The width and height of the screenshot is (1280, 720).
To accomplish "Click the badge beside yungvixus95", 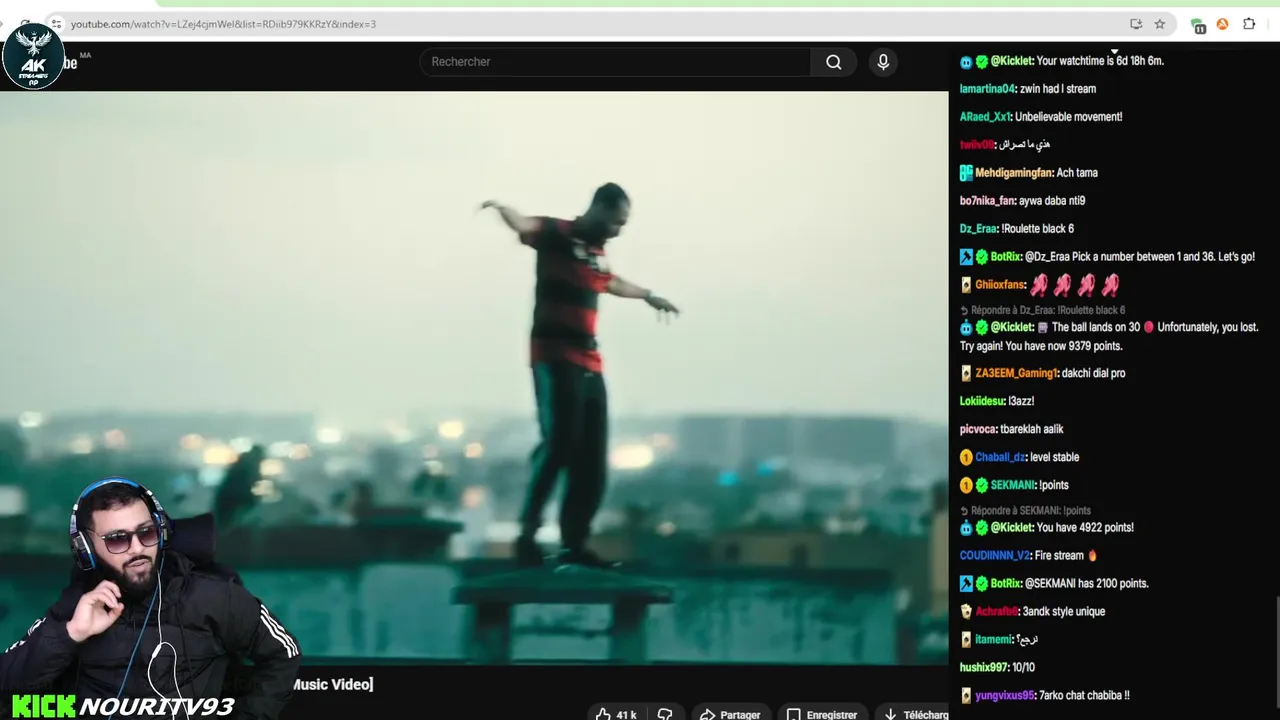I will (966, 695).
